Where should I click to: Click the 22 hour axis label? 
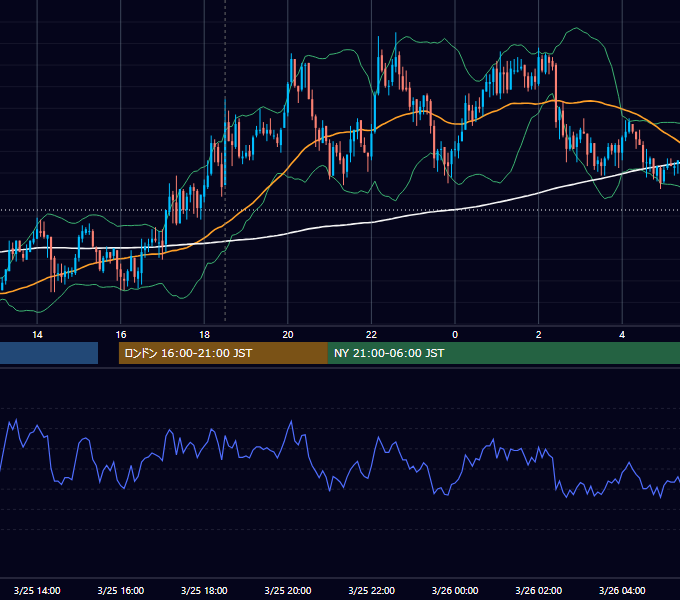coord(371,335)
